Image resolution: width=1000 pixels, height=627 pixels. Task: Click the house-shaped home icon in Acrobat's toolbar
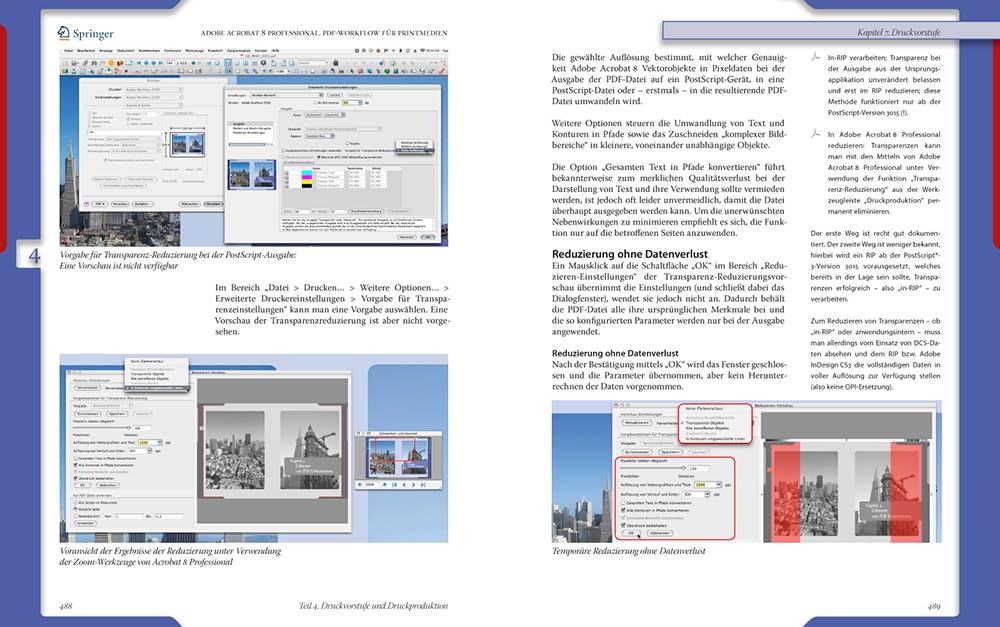335,63
